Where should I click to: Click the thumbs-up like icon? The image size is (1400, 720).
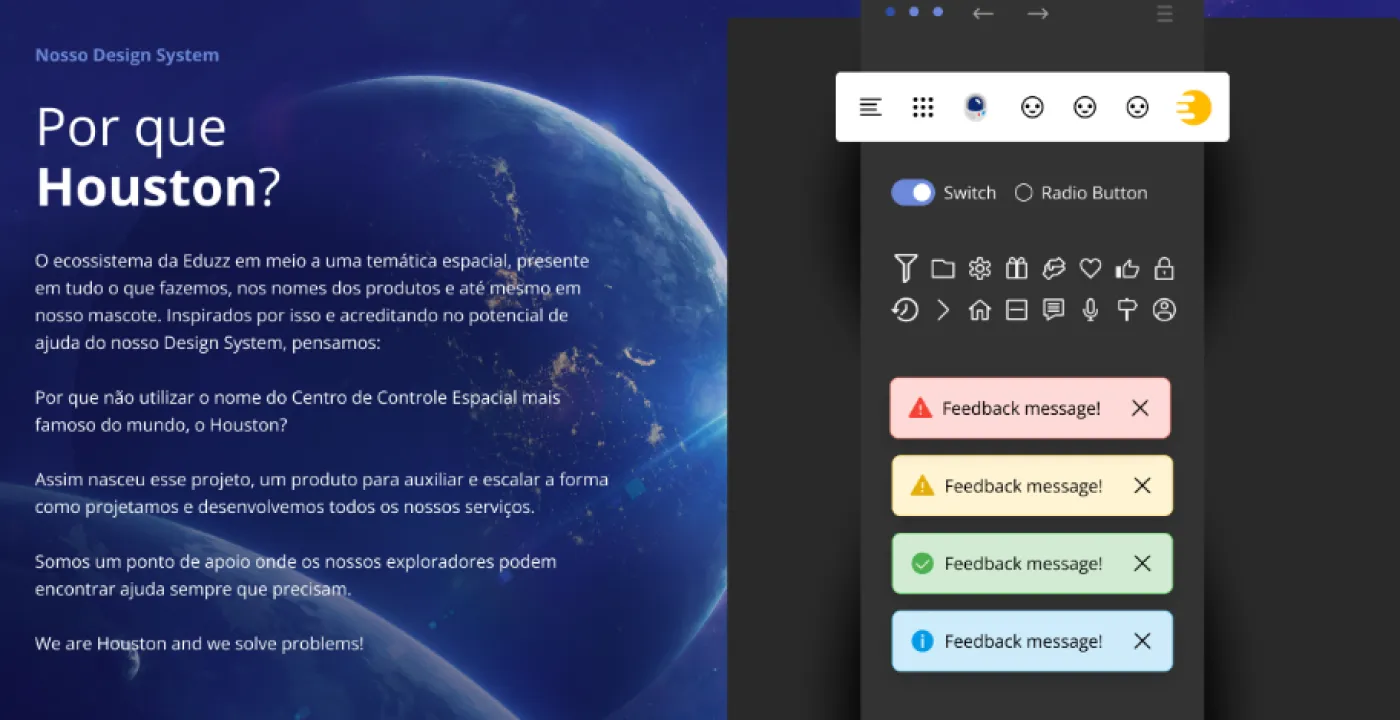[1127, 268]
